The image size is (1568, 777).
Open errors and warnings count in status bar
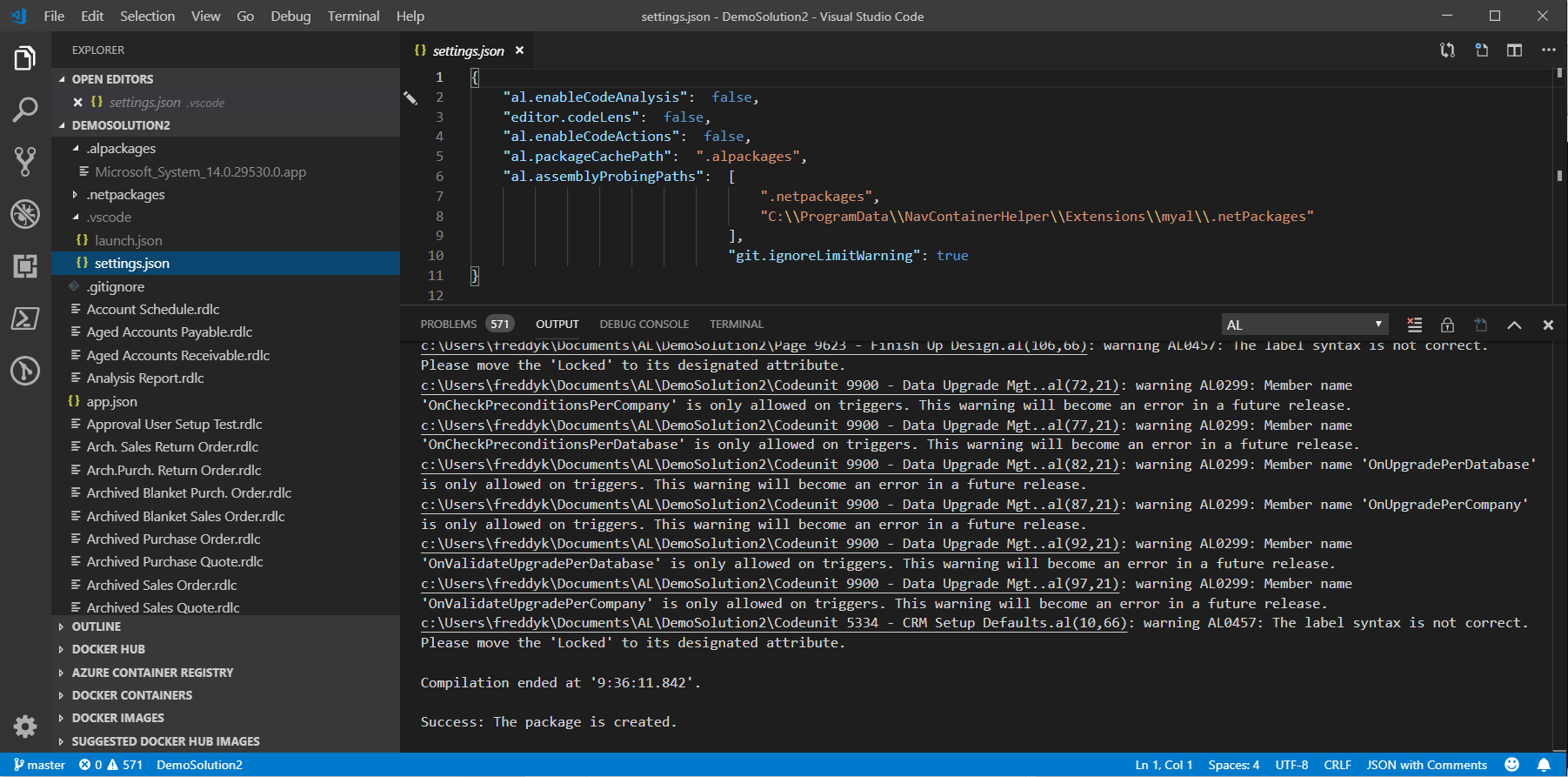click(110, 765)
